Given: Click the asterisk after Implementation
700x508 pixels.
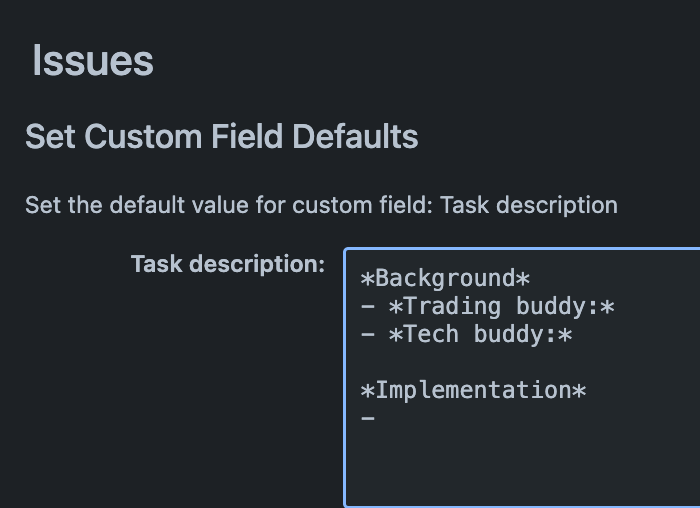Looking at the screenshot, I should (x=579, y=391).
